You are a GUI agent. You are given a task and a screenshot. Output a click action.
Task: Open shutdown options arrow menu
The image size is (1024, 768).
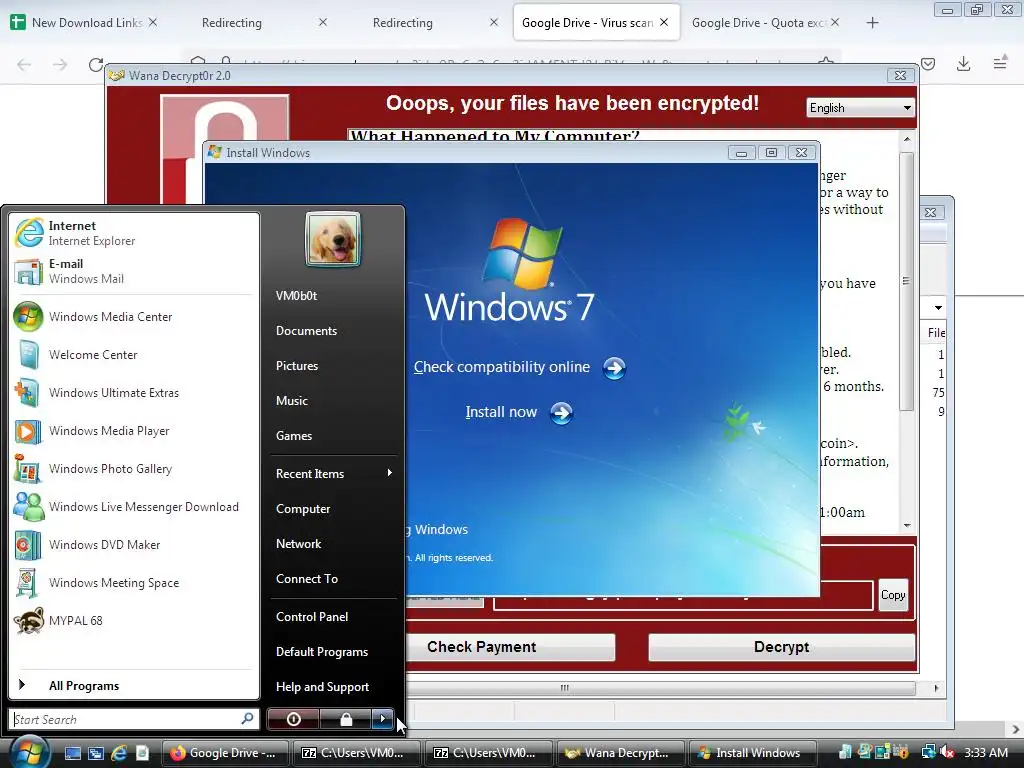coord(383,719)
